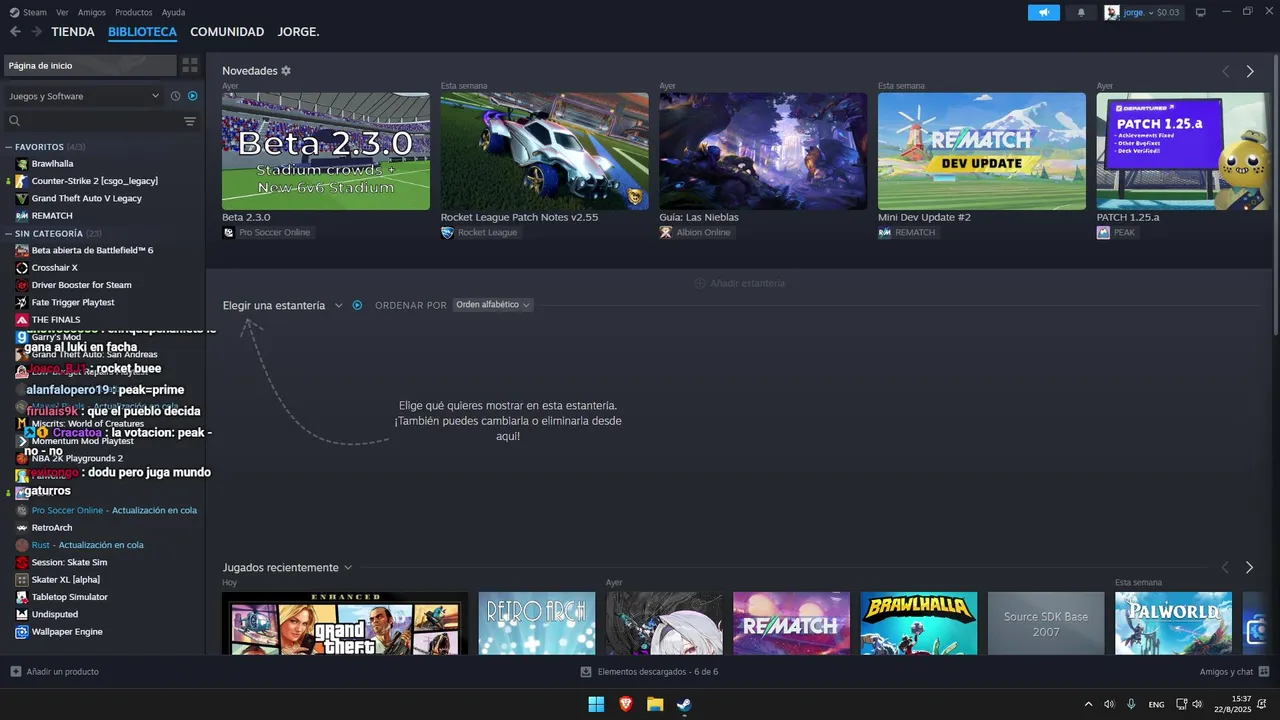Open File Explorer from taskbar
1280x720 pixels.
(655, 704)
